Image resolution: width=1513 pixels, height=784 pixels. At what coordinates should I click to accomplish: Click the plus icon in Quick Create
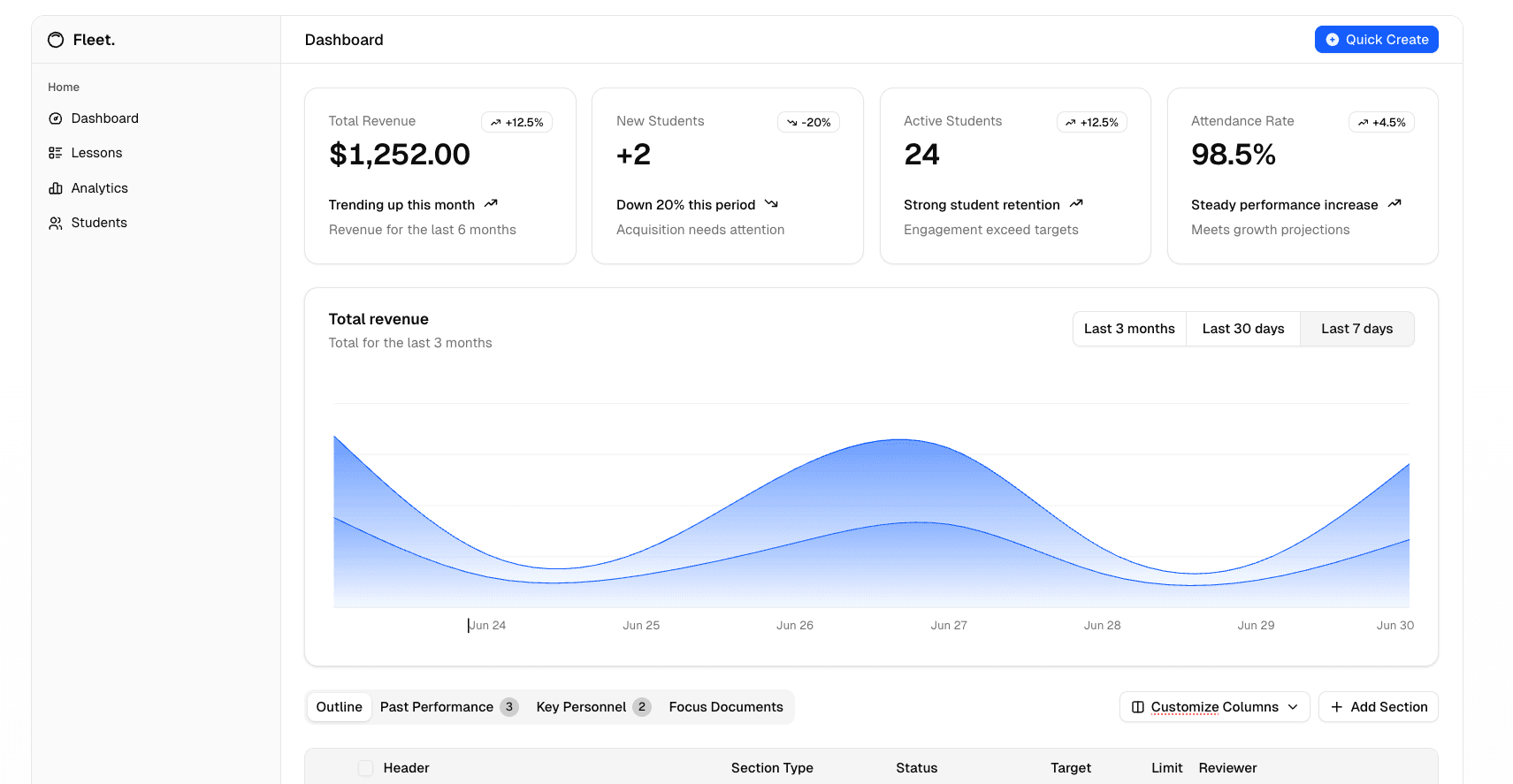(x=1332, y=40)
